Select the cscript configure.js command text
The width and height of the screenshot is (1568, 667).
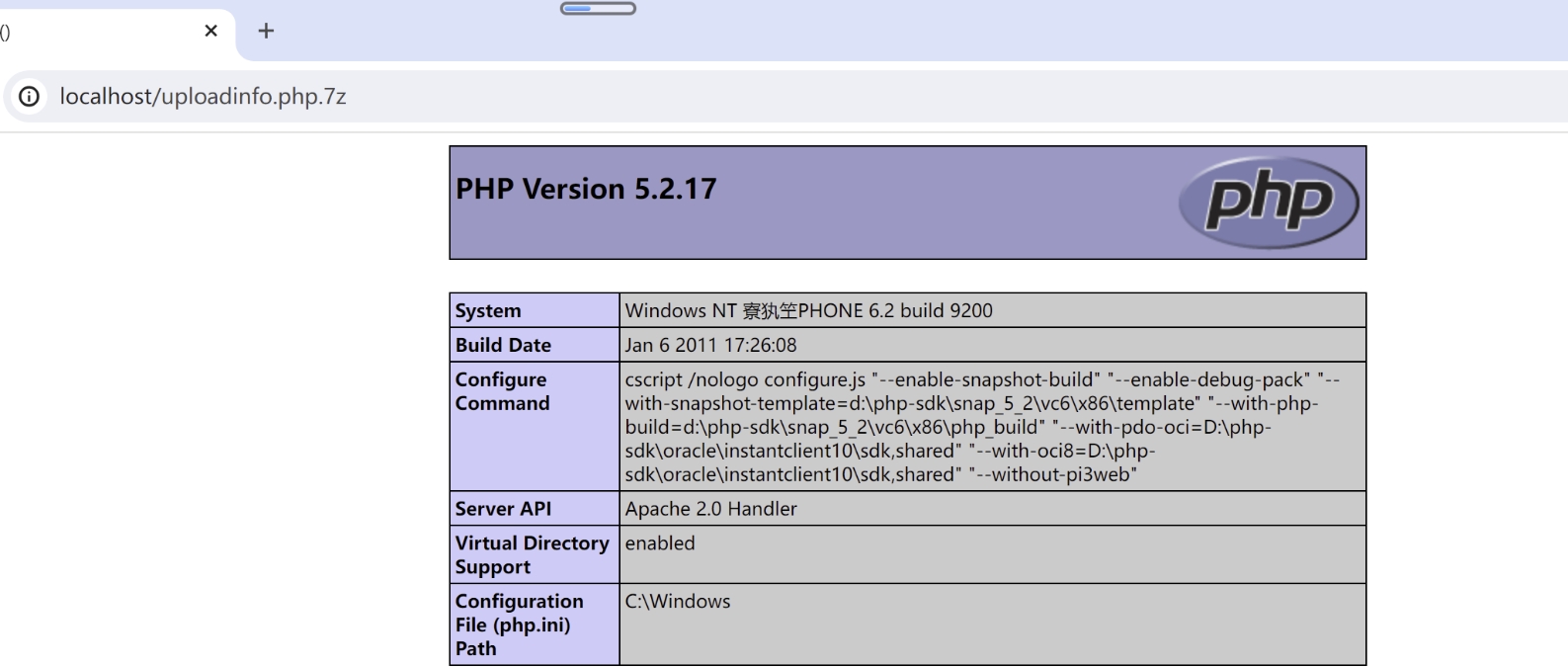(x=982, y=427)
